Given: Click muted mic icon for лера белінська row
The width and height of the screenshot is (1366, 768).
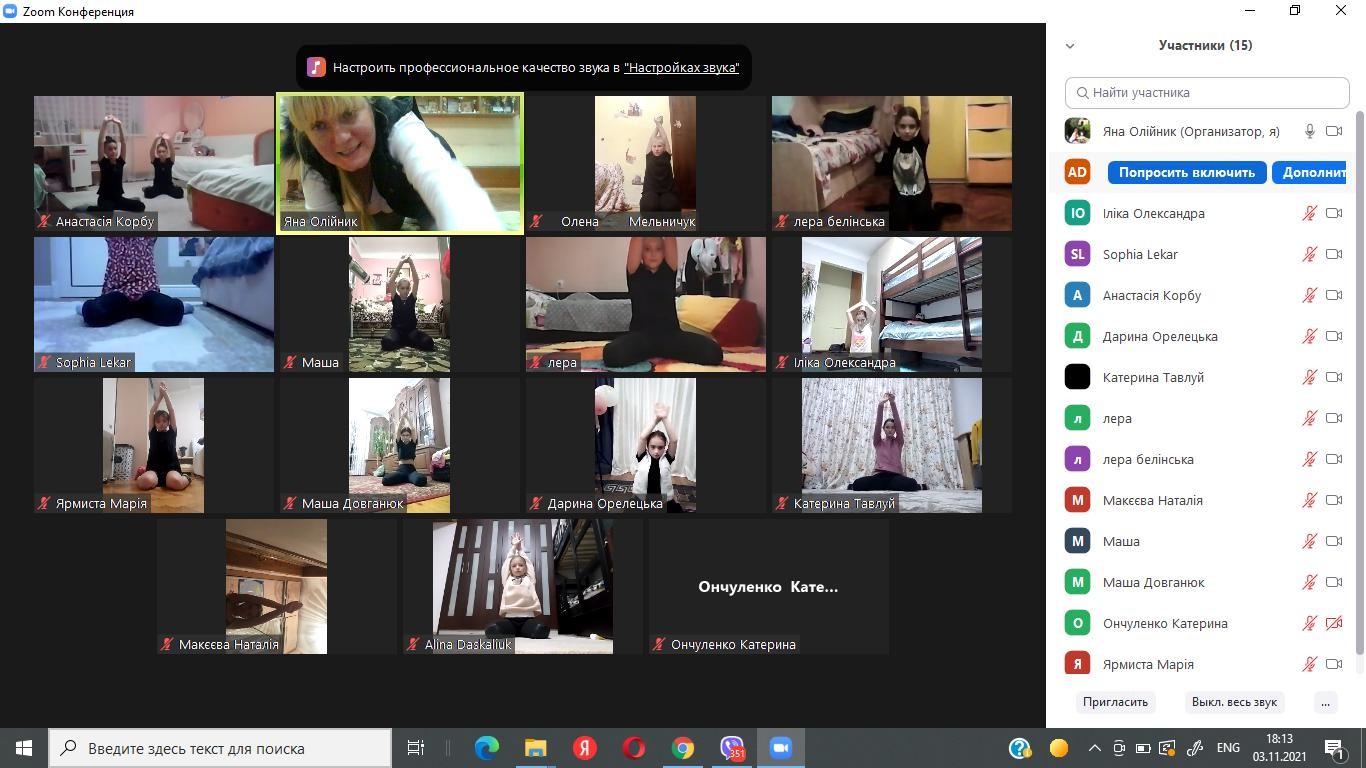Looking at the screenshot, I should pyautogui.click(x=1309, y=459).
